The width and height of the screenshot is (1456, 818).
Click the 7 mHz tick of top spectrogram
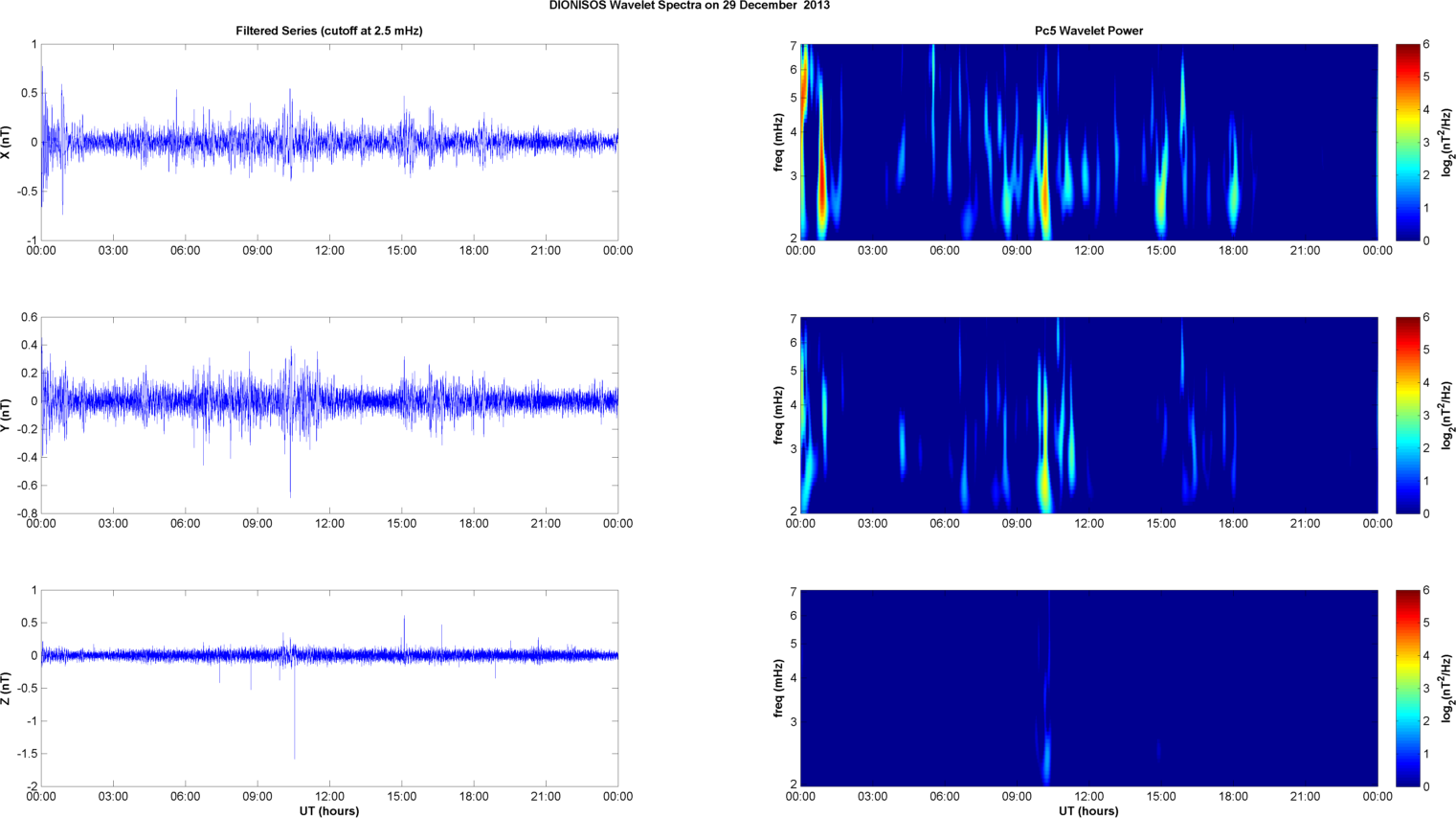pos(794,46)
